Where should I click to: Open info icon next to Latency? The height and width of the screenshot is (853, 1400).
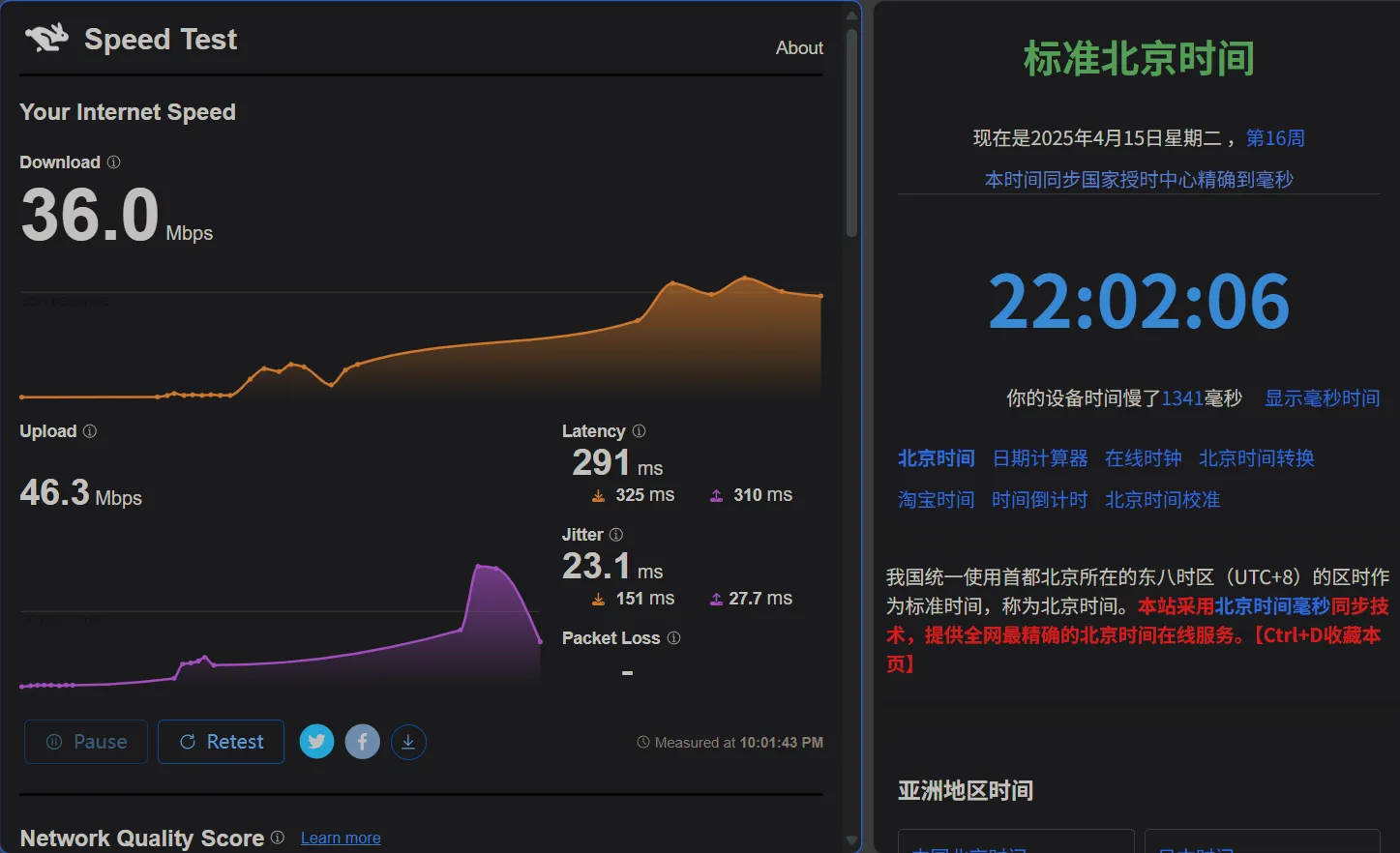click(x=639, y=431)
